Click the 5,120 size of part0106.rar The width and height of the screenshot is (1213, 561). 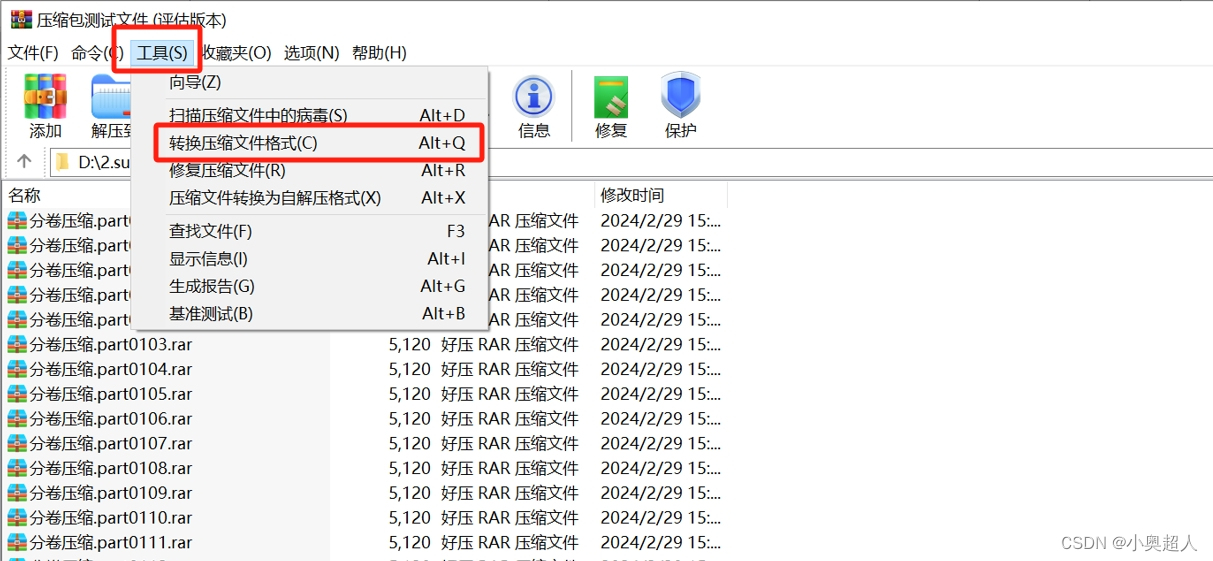click(410, 418)
